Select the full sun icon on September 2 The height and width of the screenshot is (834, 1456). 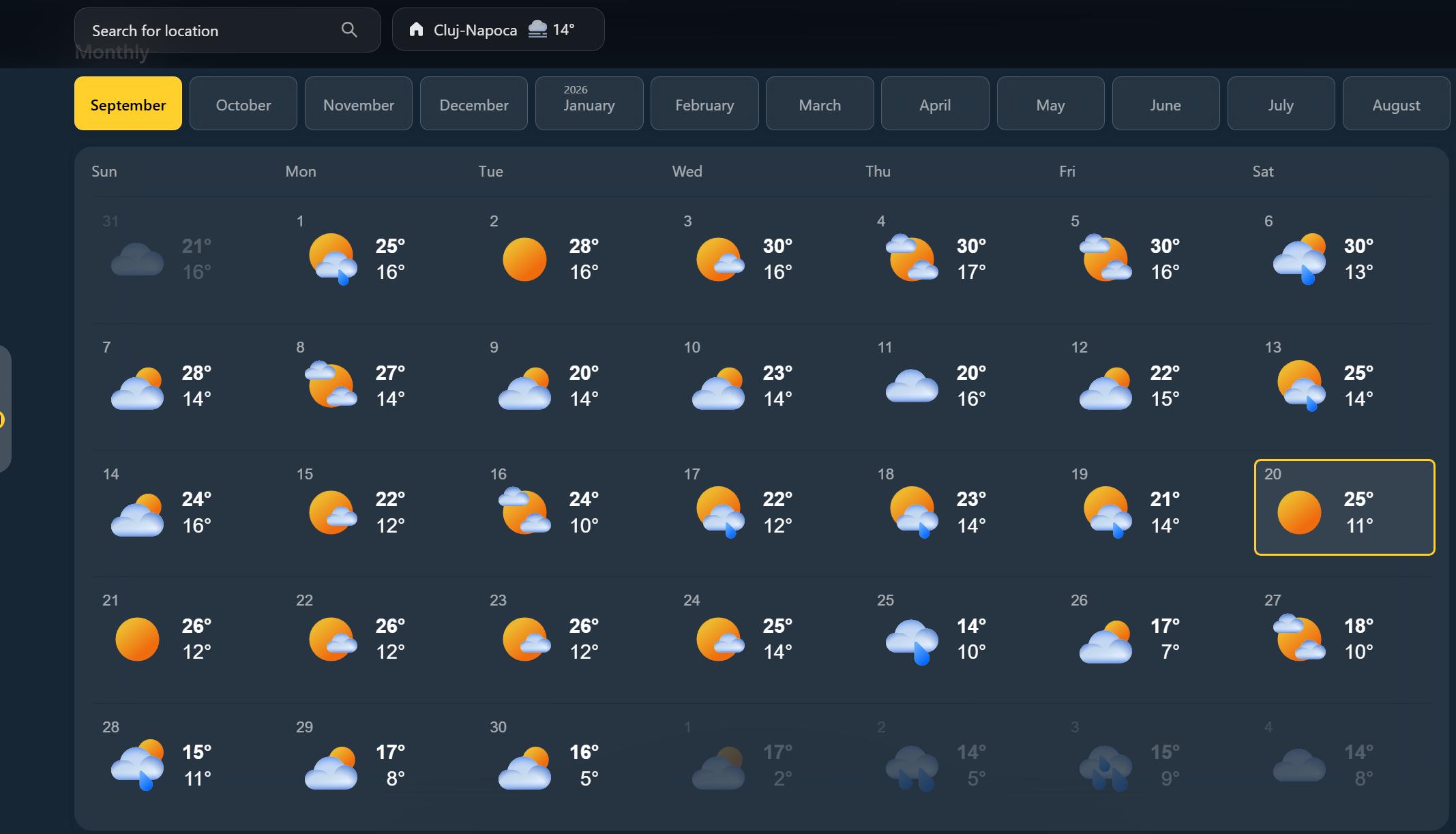coord(524,258)
